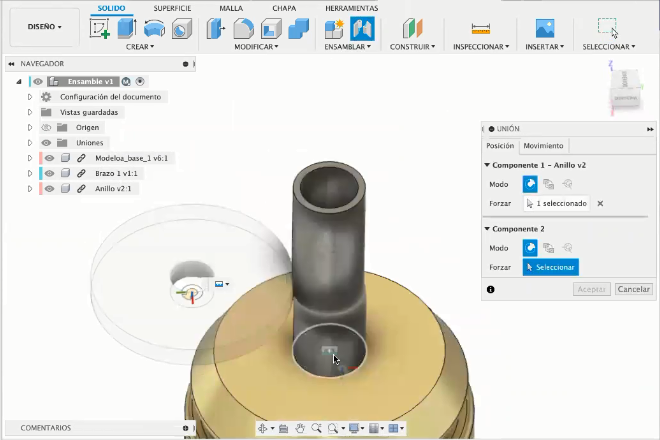The width and height of the screenshot is (660, 440).
Task: Open the CREAR menu
Action: pyautogui.click(x=140, y=47)
